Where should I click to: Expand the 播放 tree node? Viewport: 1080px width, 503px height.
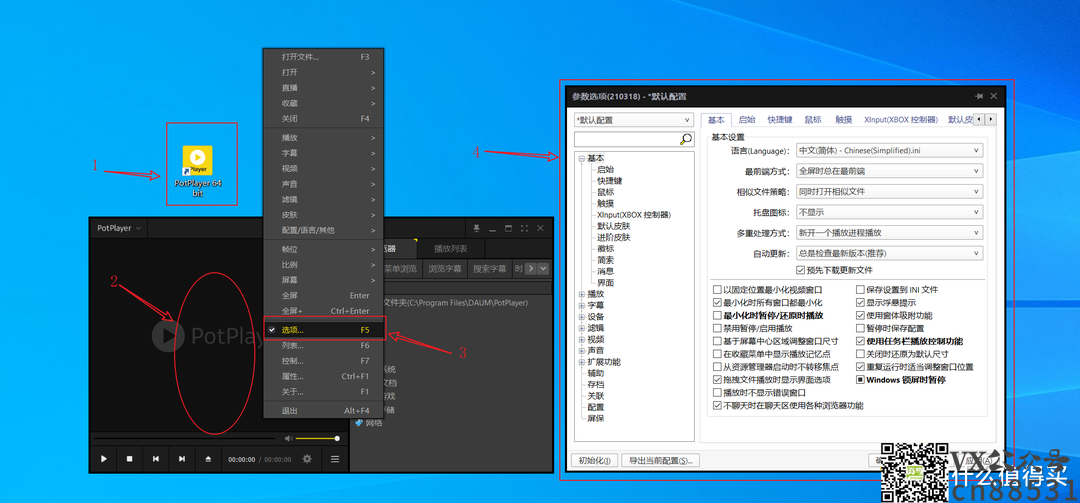(581, 294)
